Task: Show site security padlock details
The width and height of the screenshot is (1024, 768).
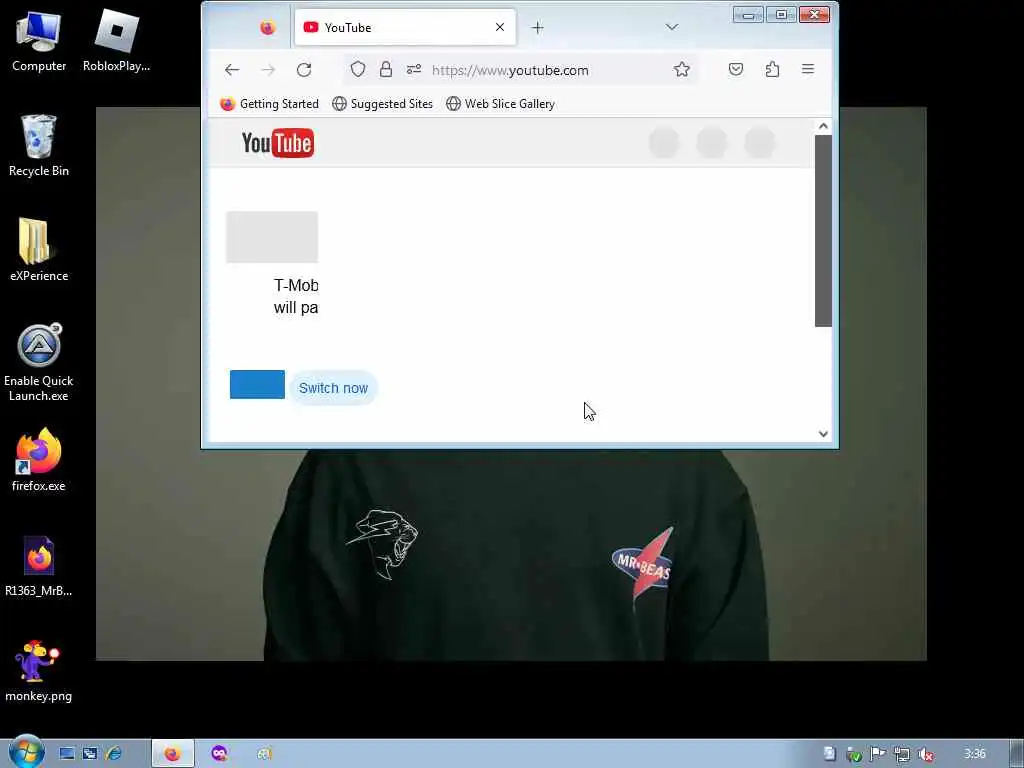Action: coord(386,69)
